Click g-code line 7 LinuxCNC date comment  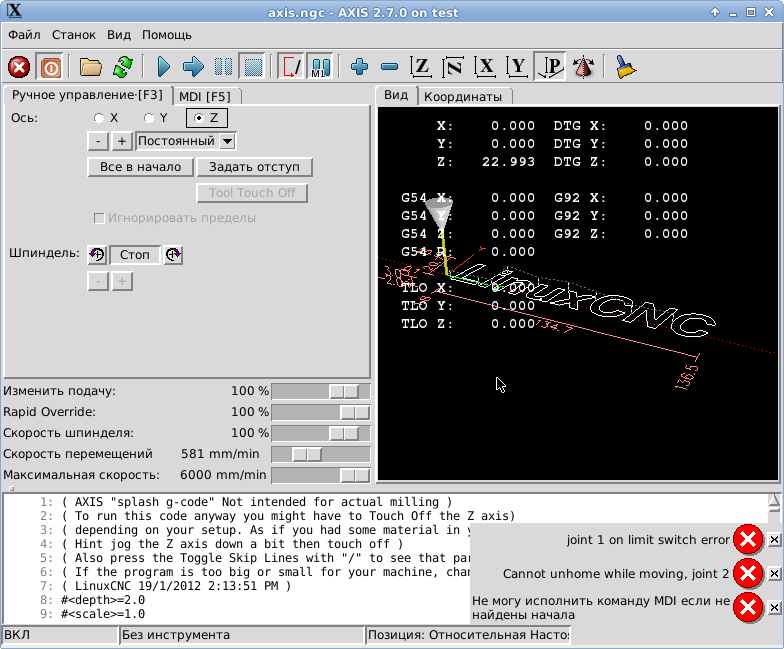(x=176, y=586)
